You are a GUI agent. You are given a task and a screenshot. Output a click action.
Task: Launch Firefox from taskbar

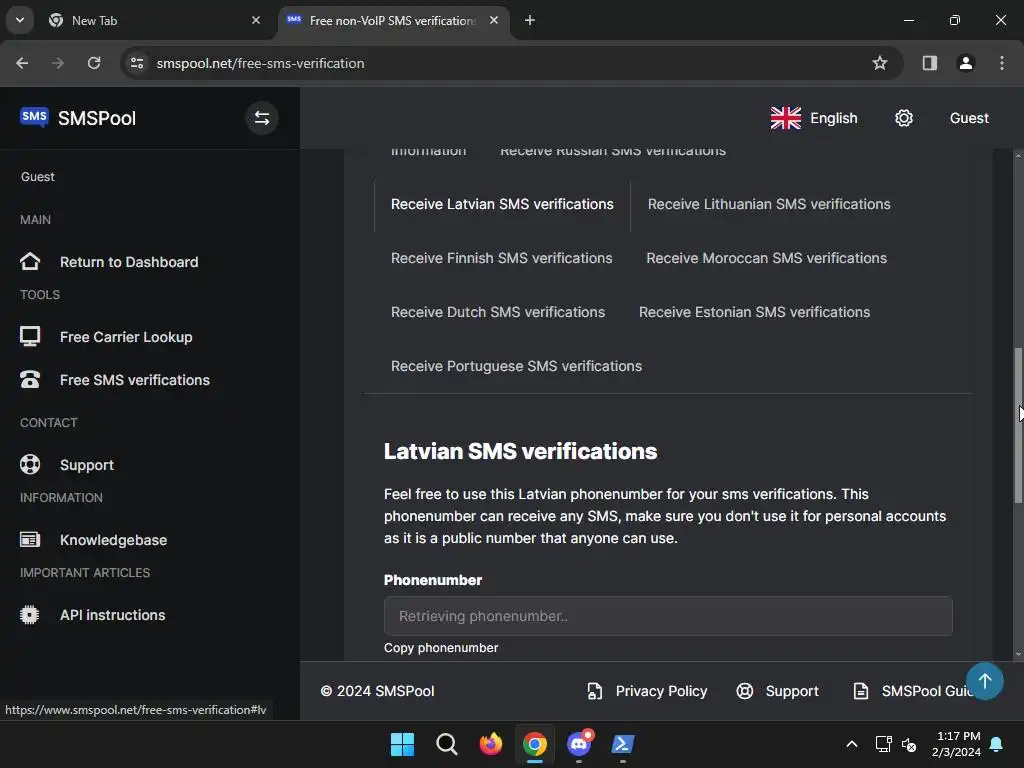click(490, 744)
